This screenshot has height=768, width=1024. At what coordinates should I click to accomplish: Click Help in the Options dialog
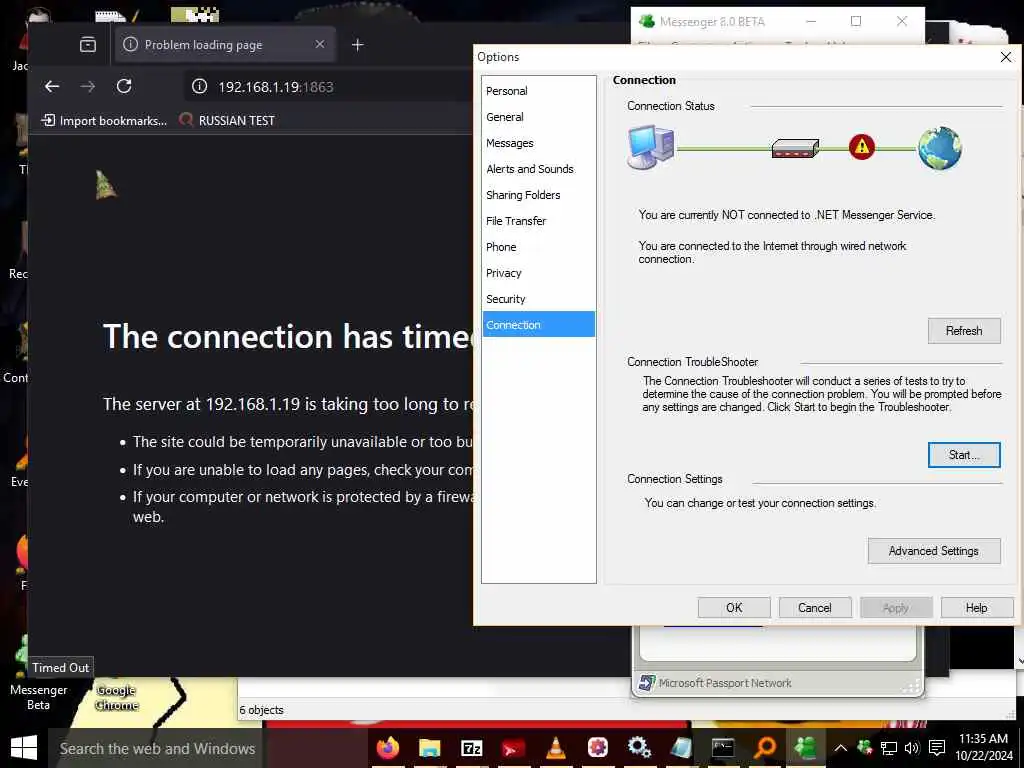[977, 607]
